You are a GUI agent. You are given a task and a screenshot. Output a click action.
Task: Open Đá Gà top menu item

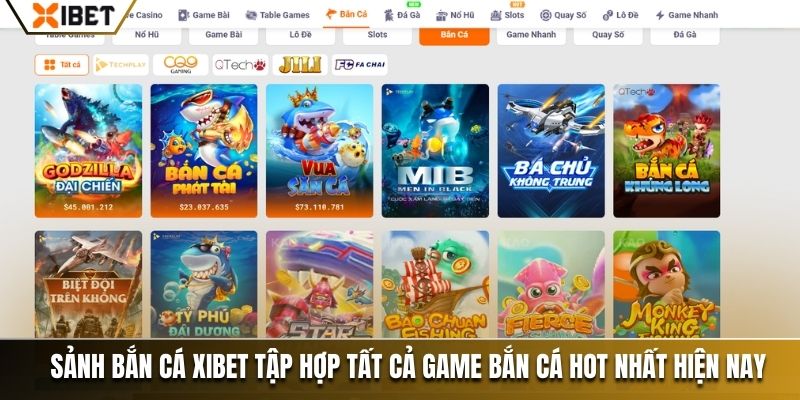[402, 15]
